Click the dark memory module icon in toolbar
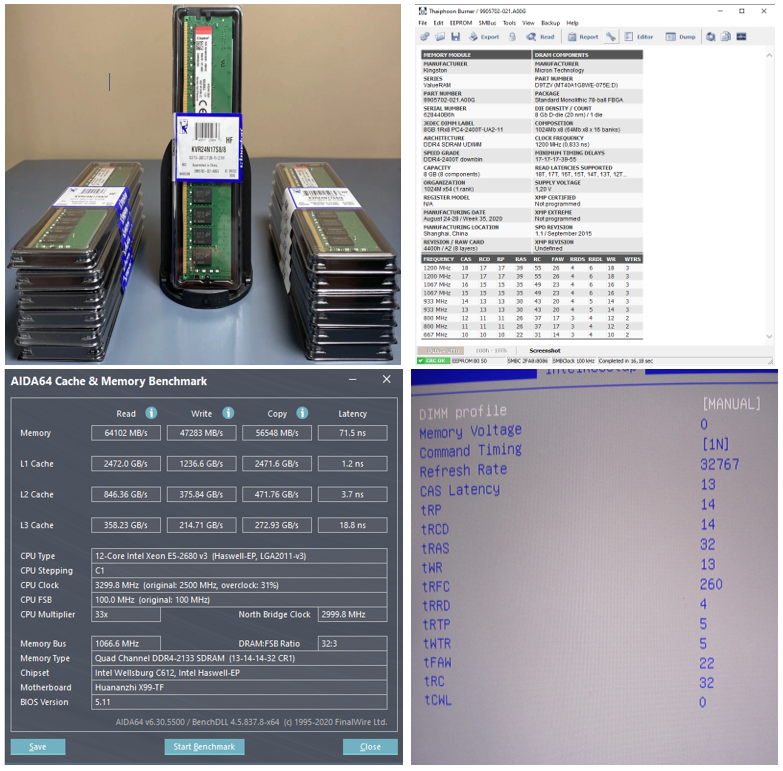 (742, 36)
